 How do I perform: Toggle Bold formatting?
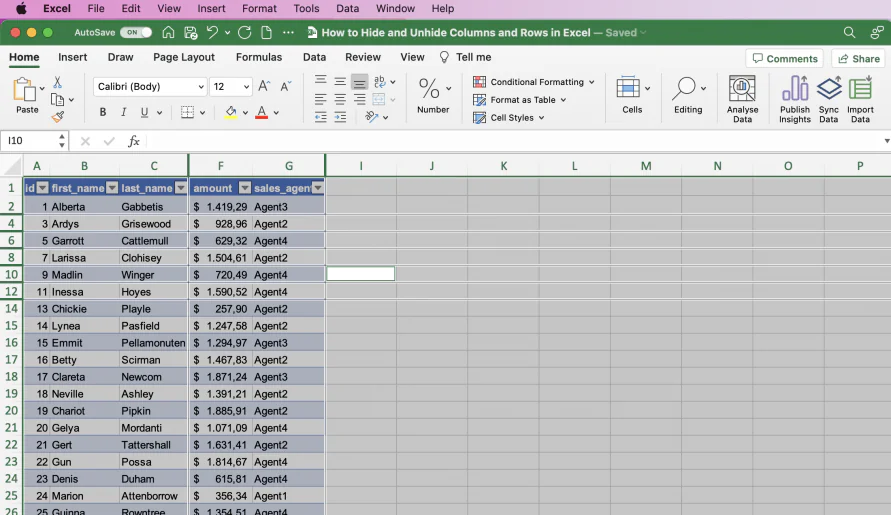click(103, 113)
